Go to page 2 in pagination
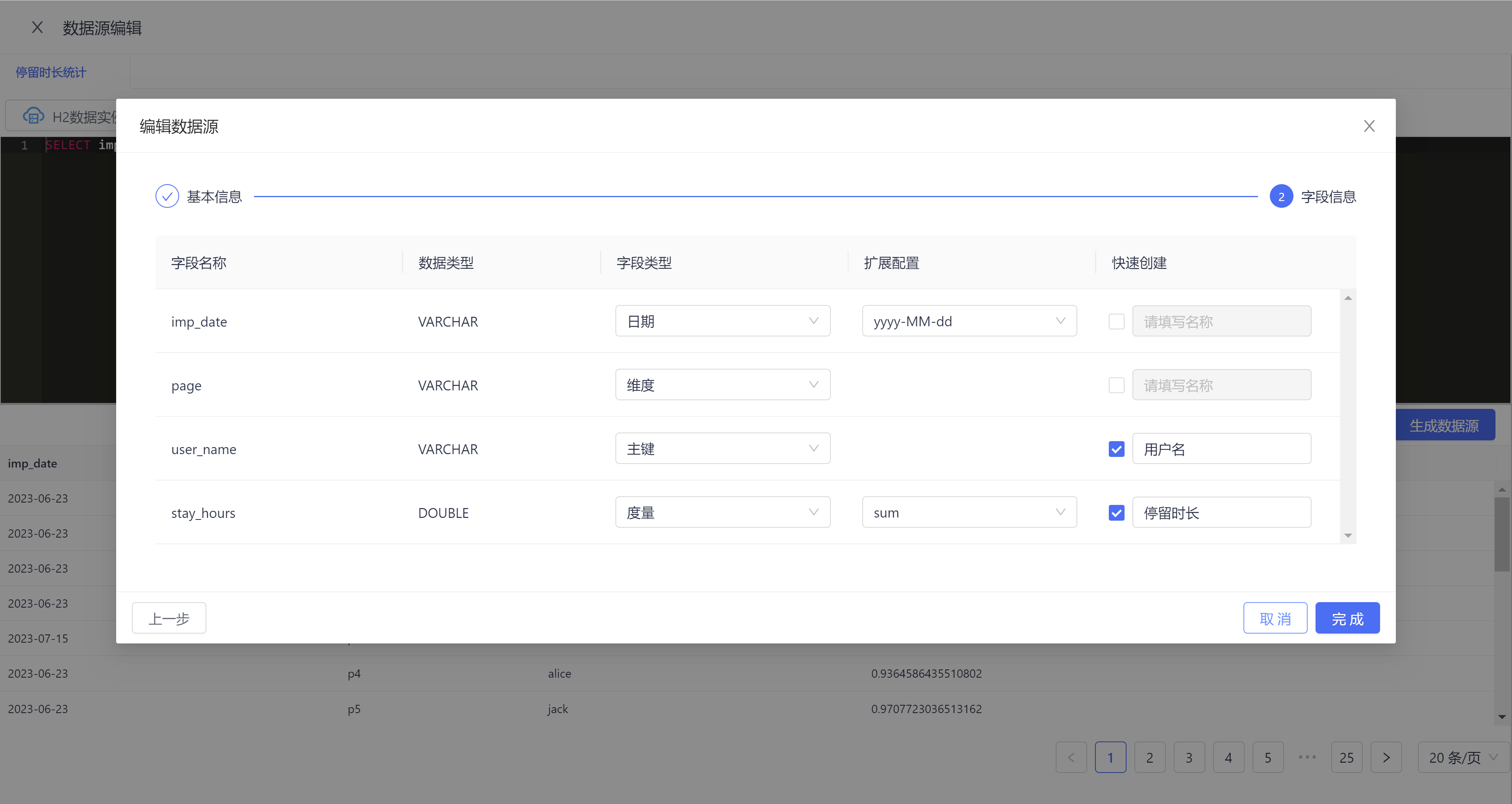The height and width of the screenshot is (804, 1512). [1149, 757]
